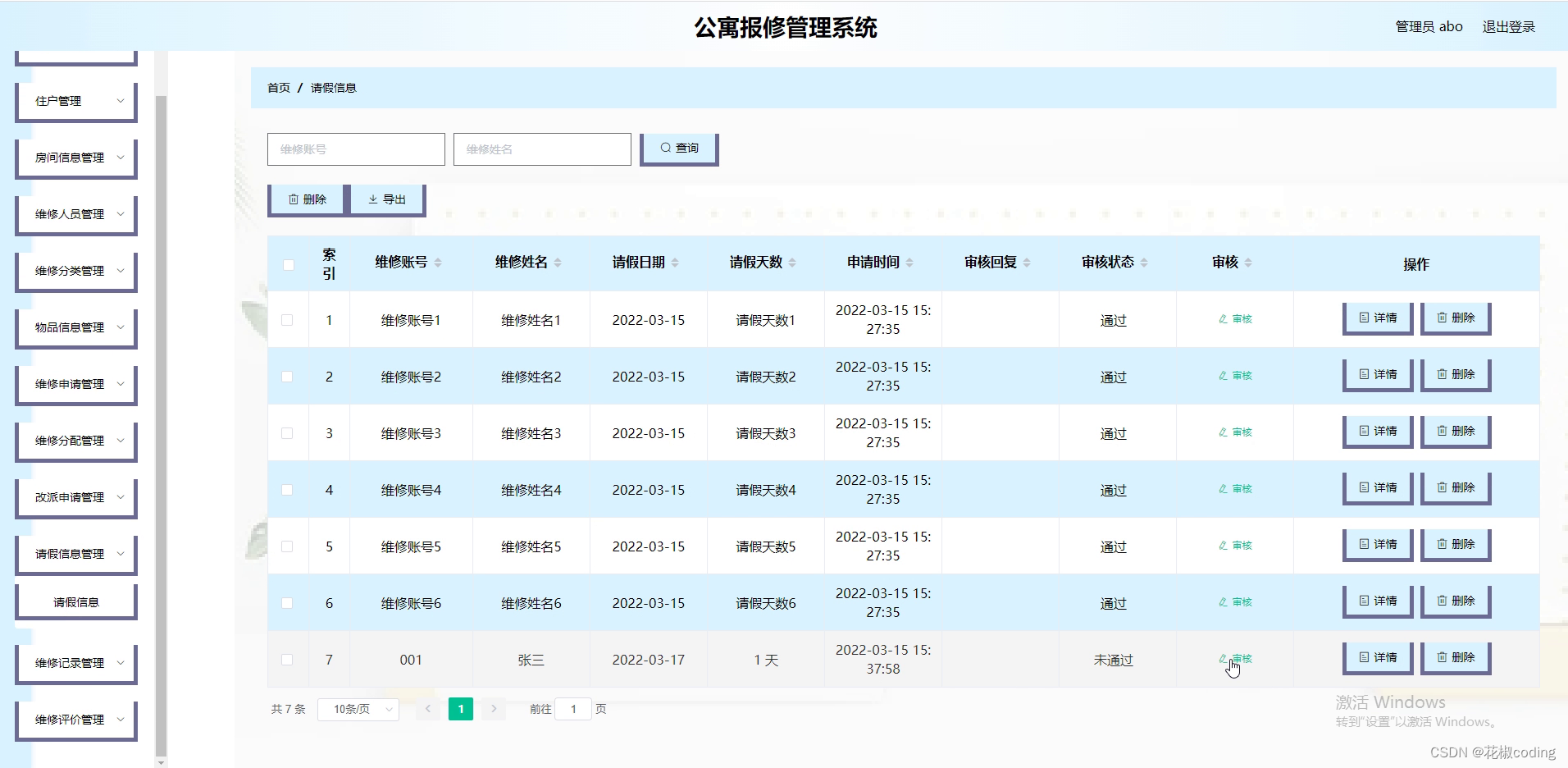Delete row 维修账号5 with 删除 button
The image size is (1568, 768).
click(1456, 545)
